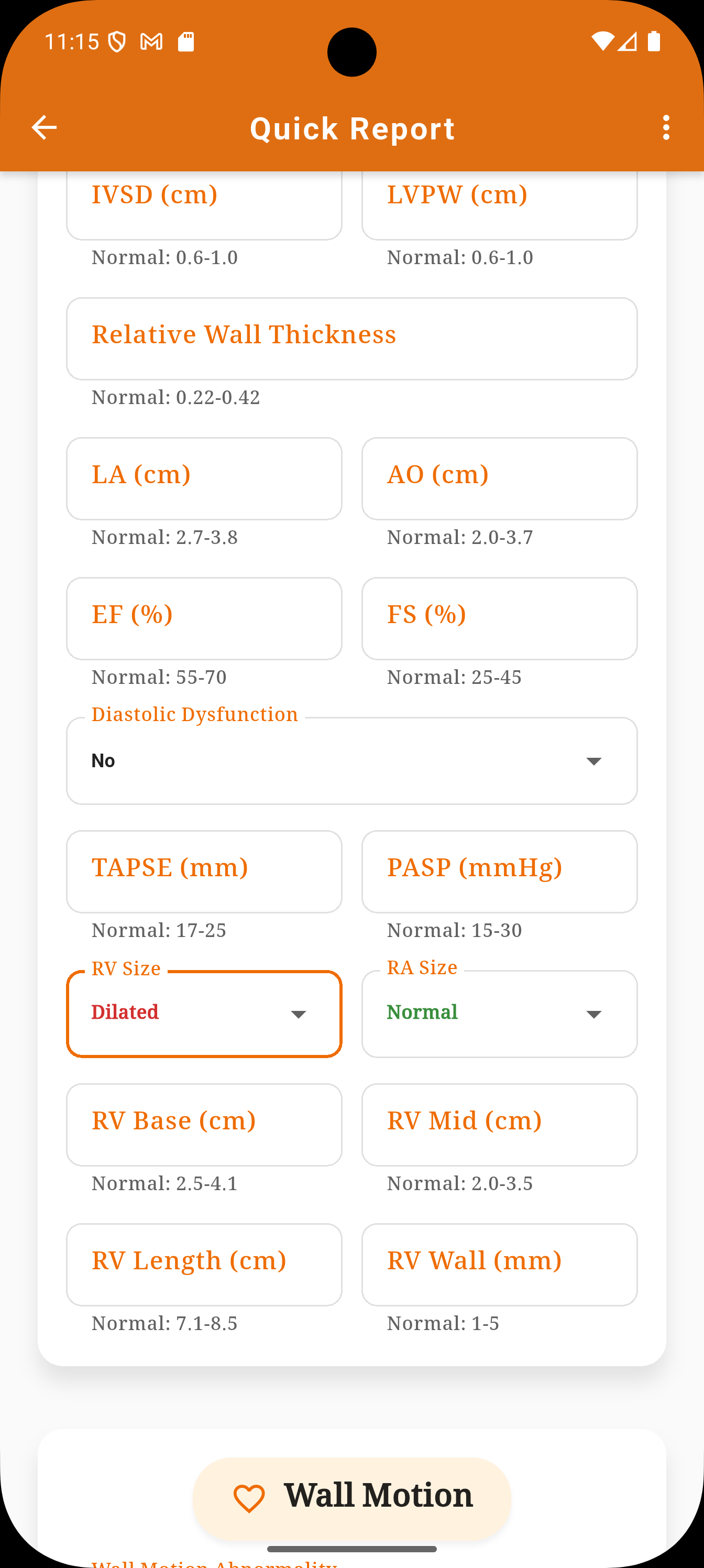Focus the TAPSE (mm) input field
This screenshot has width=704, height=1568.
(204, 872)
